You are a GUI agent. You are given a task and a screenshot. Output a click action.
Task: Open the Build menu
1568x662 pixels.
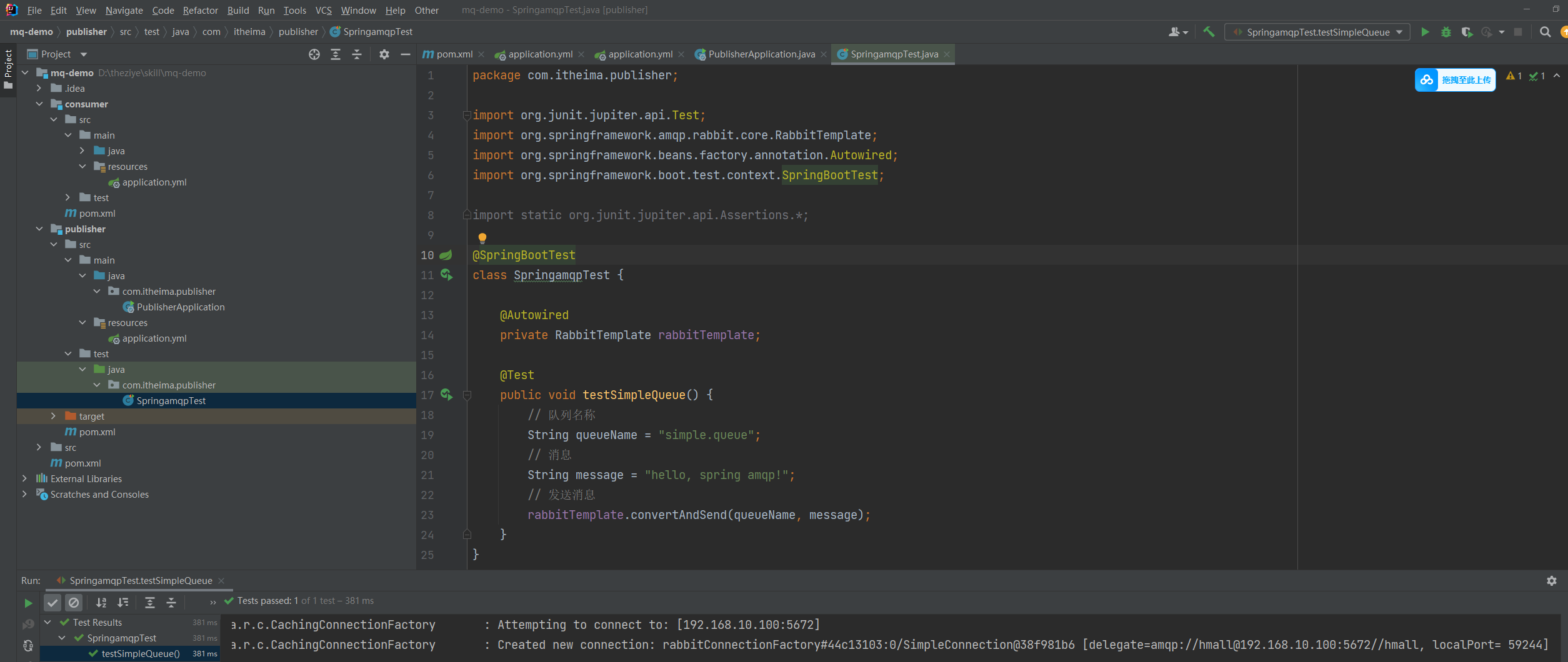click(x=238, y=10)
